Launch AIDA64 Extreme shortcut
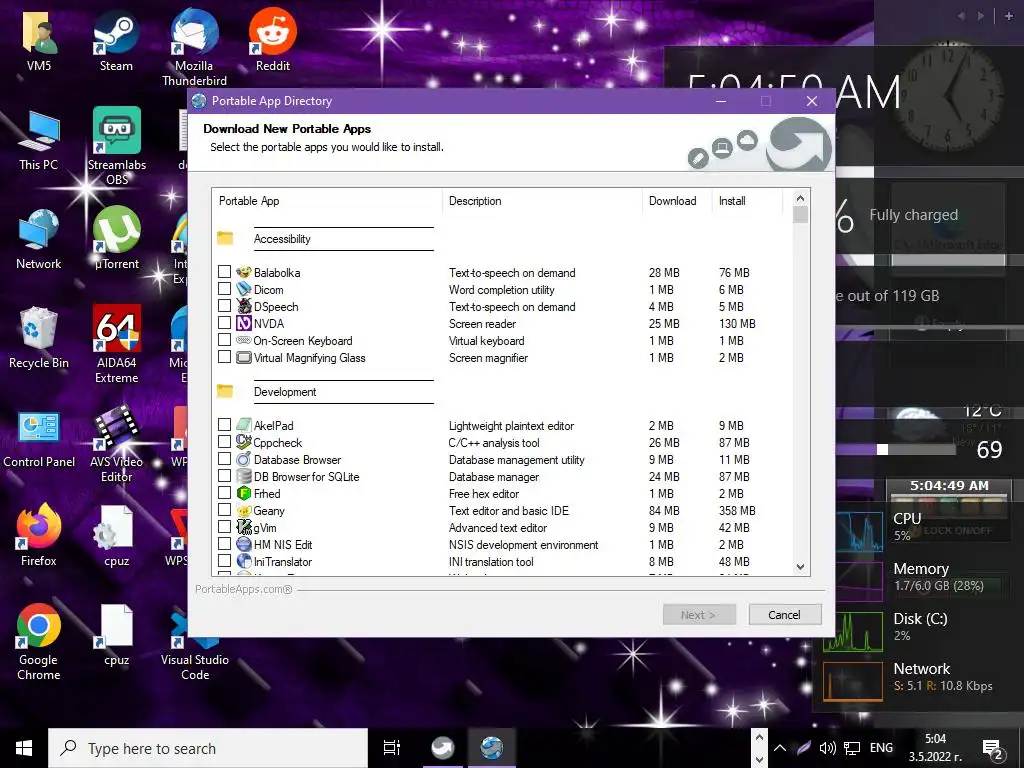This screenshot has width=1024, height=768. coord(116,345)
